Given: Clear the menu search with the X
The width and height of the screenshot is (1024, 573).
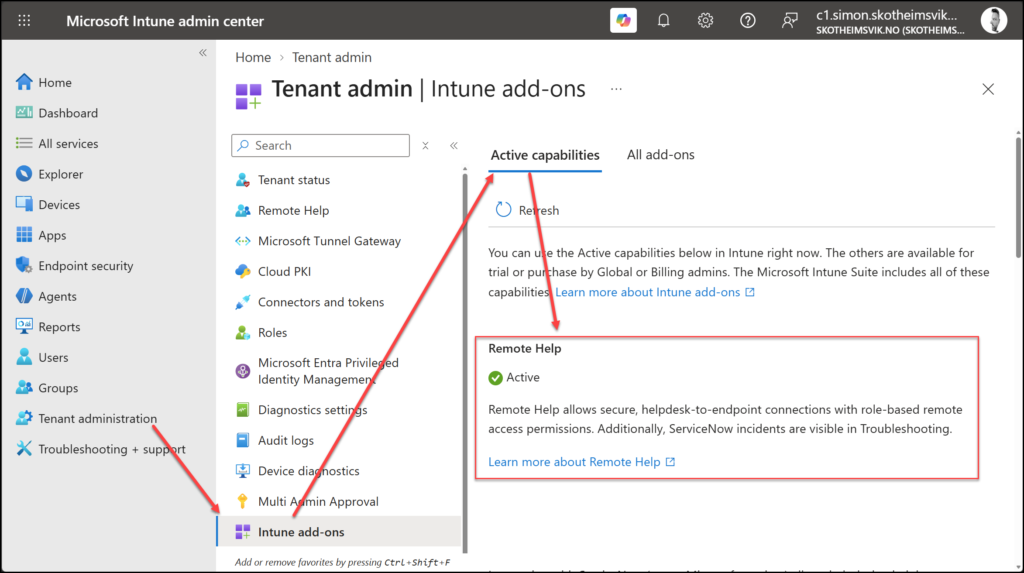Looking at the screenshot, I should (x=425, y=146).
